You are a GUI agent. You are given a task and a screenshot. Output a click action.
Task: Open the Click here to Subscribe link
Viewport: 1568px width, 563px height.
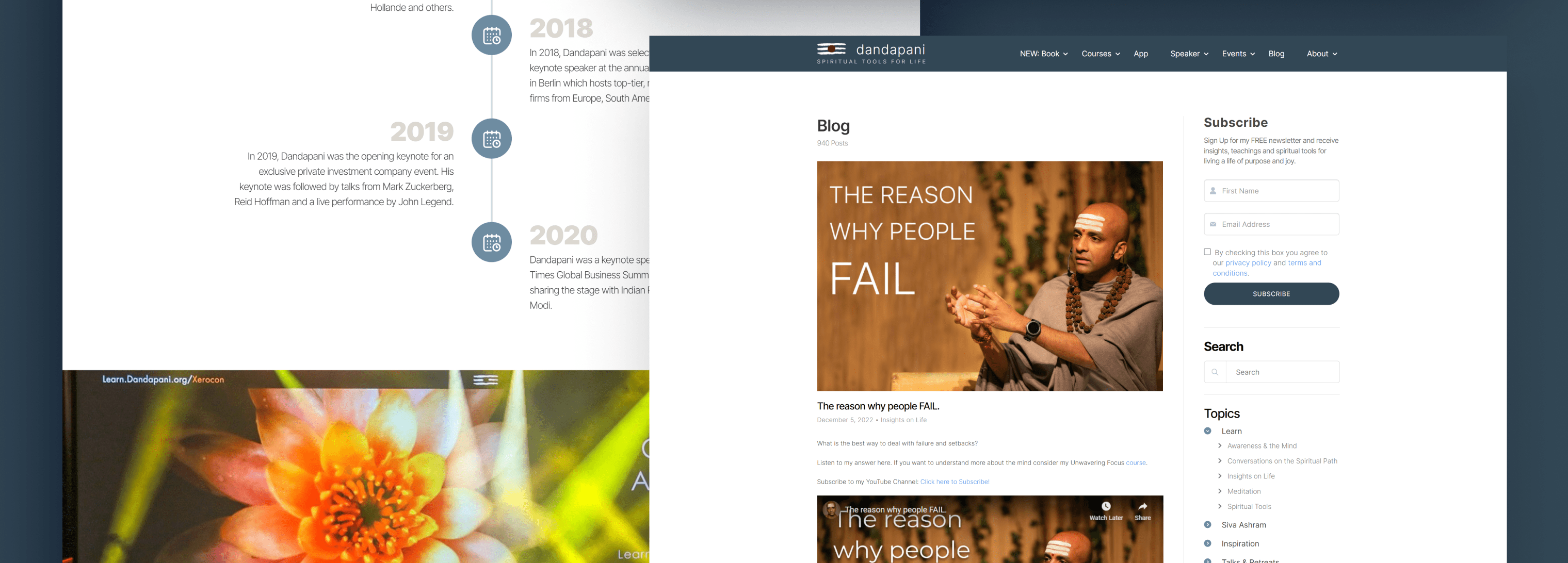955,482
